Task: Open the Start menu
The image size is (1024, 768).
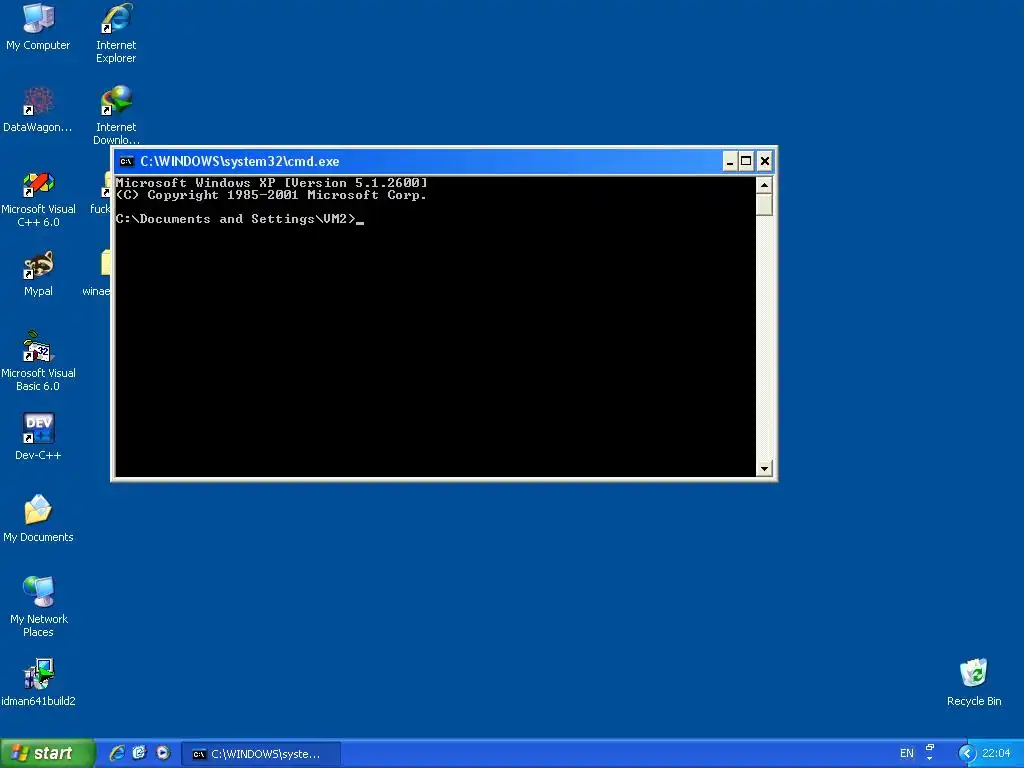Action: pyautogui.click(x=47, y=754)
